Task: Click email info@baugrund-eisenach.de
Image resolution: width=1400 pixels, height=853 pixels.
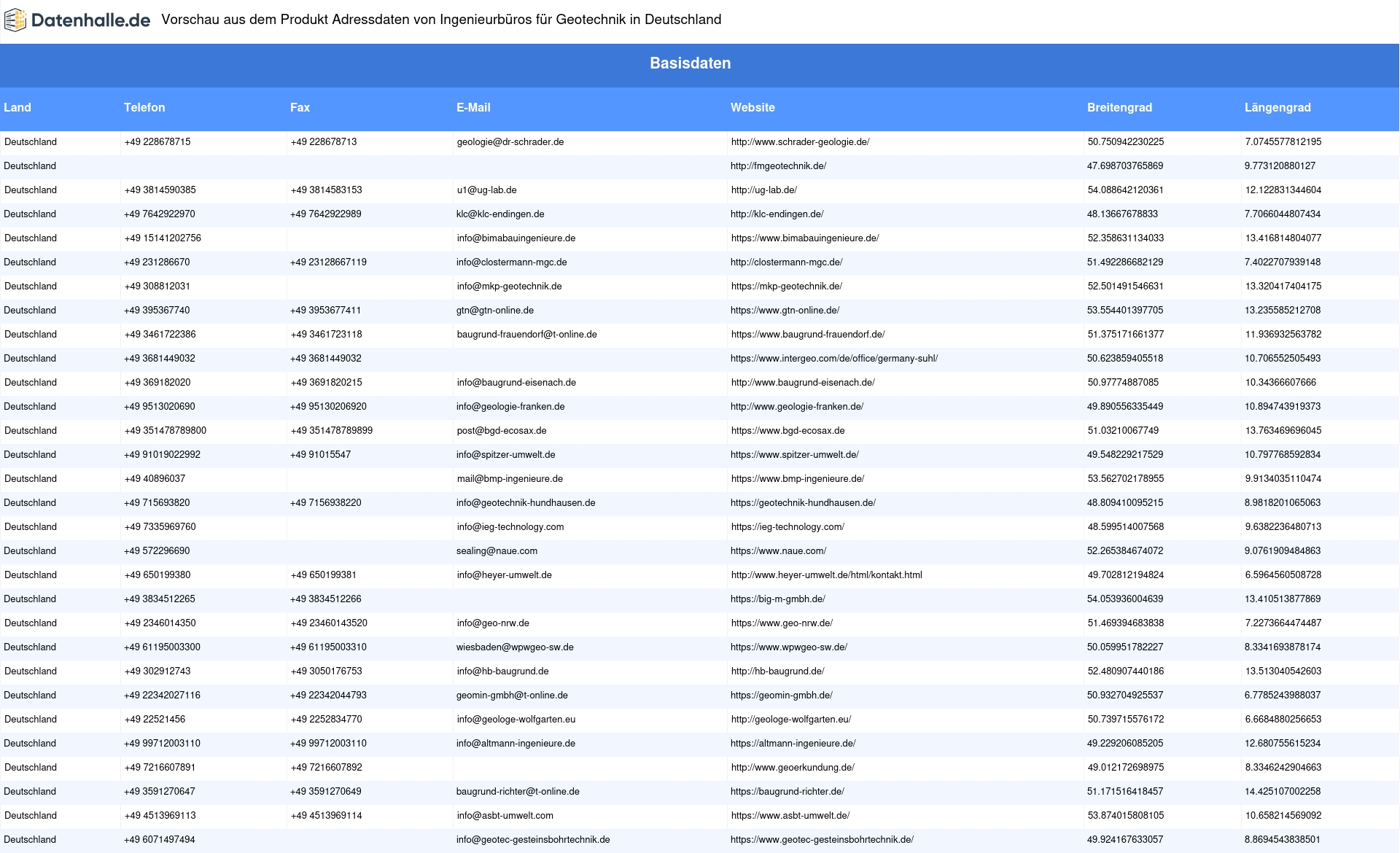Action: click(x=516, y=383)
